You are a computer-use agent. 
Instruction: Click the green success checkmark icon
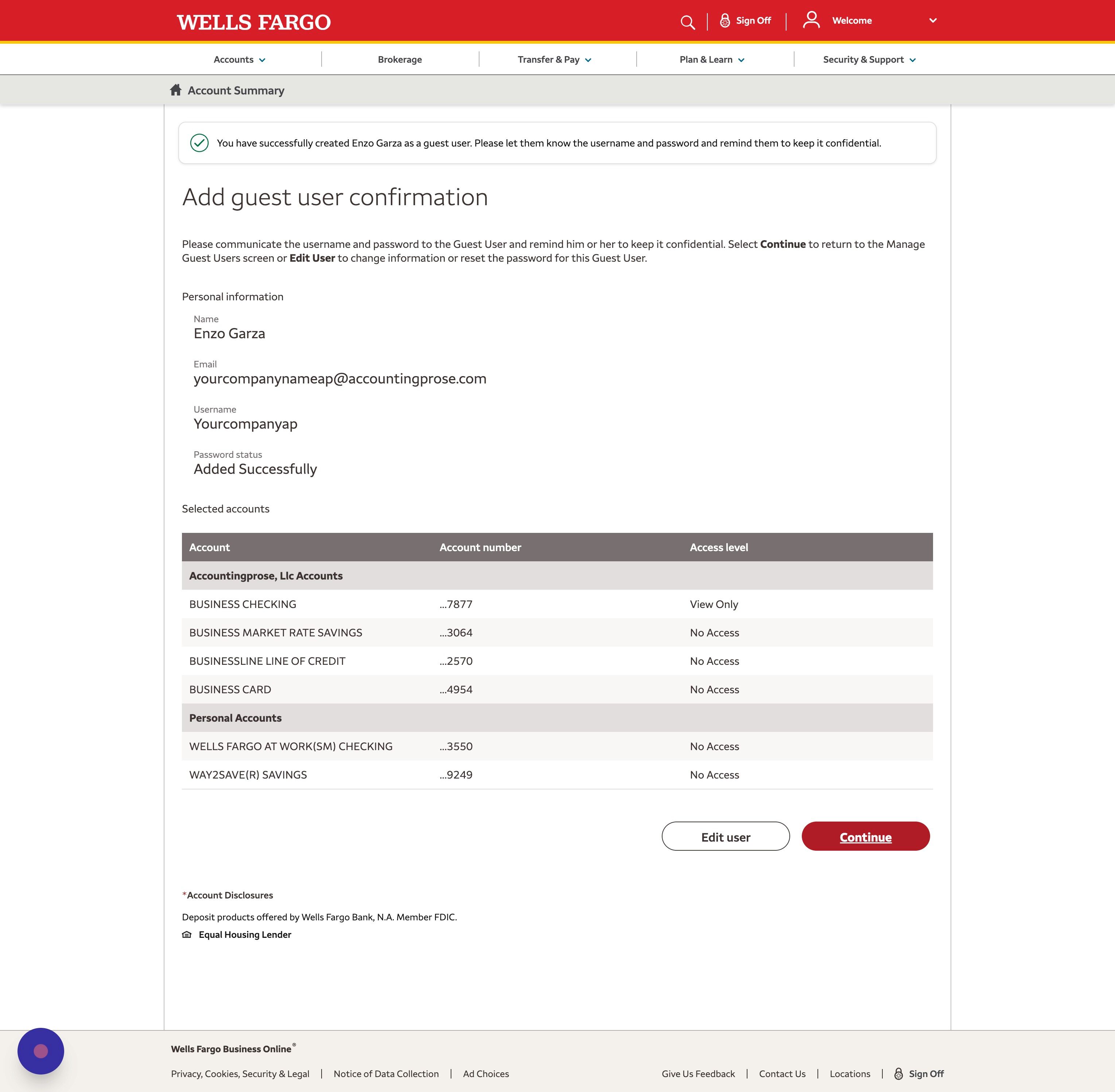pyautogui.click(x=200, y=143)
